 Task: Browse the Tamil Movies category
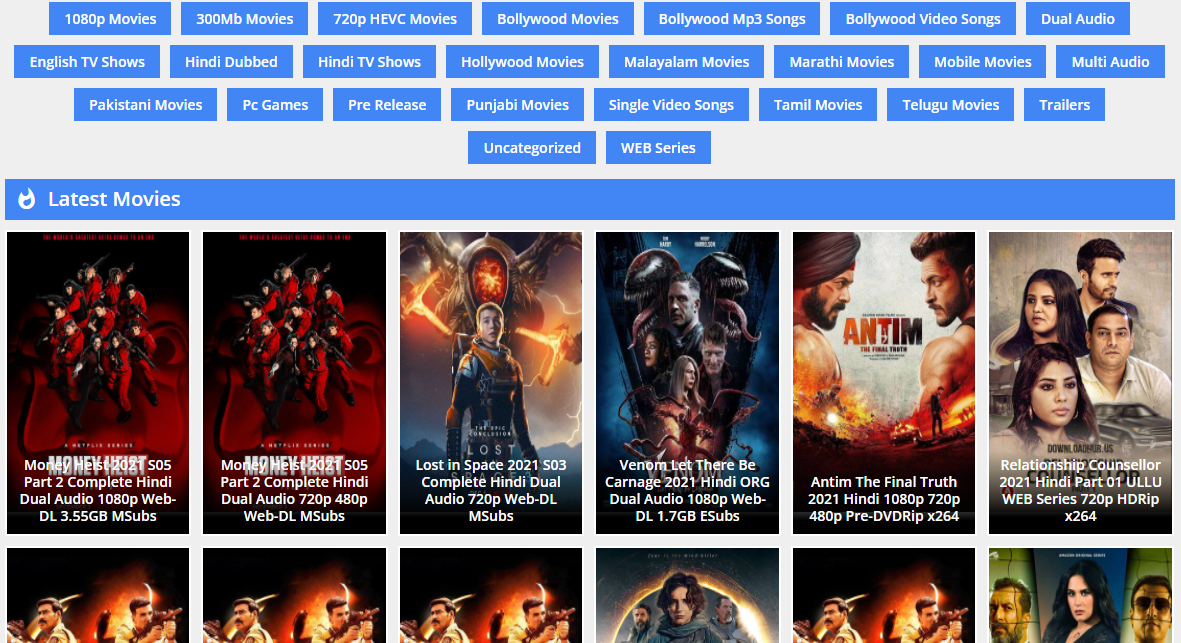pyautogui.click(x=818, y=105)
